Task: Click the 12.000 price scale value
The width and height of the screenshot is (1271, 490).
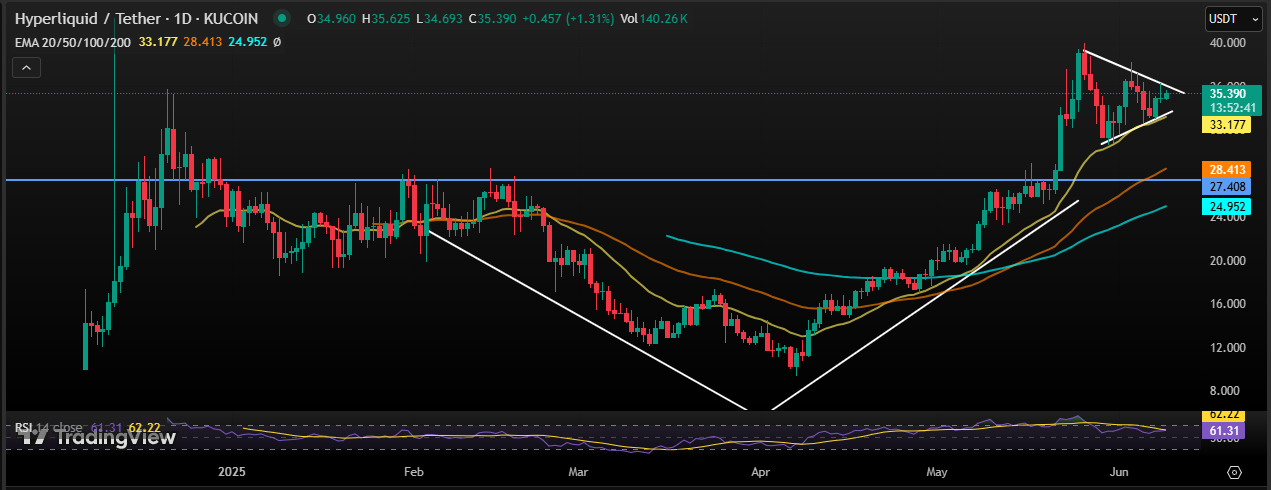Action: point(1226,347)
